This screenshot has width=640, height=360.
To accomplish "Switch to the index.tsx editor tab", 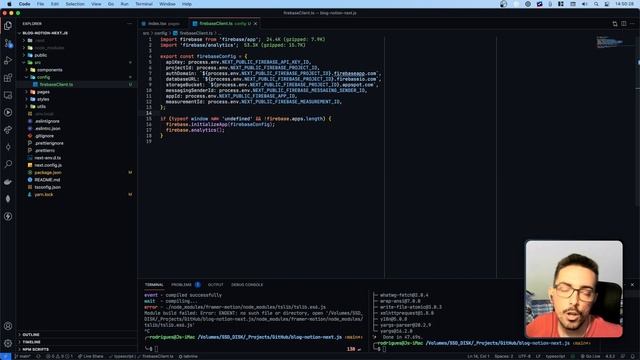I will tap(163, 24).
